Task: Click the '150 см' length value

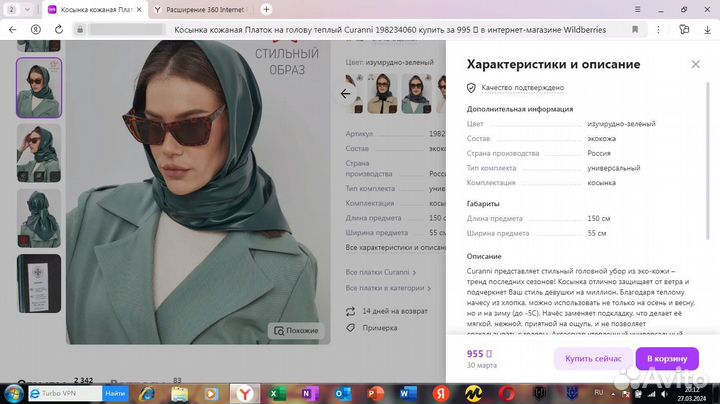Action: pos(599,219)
